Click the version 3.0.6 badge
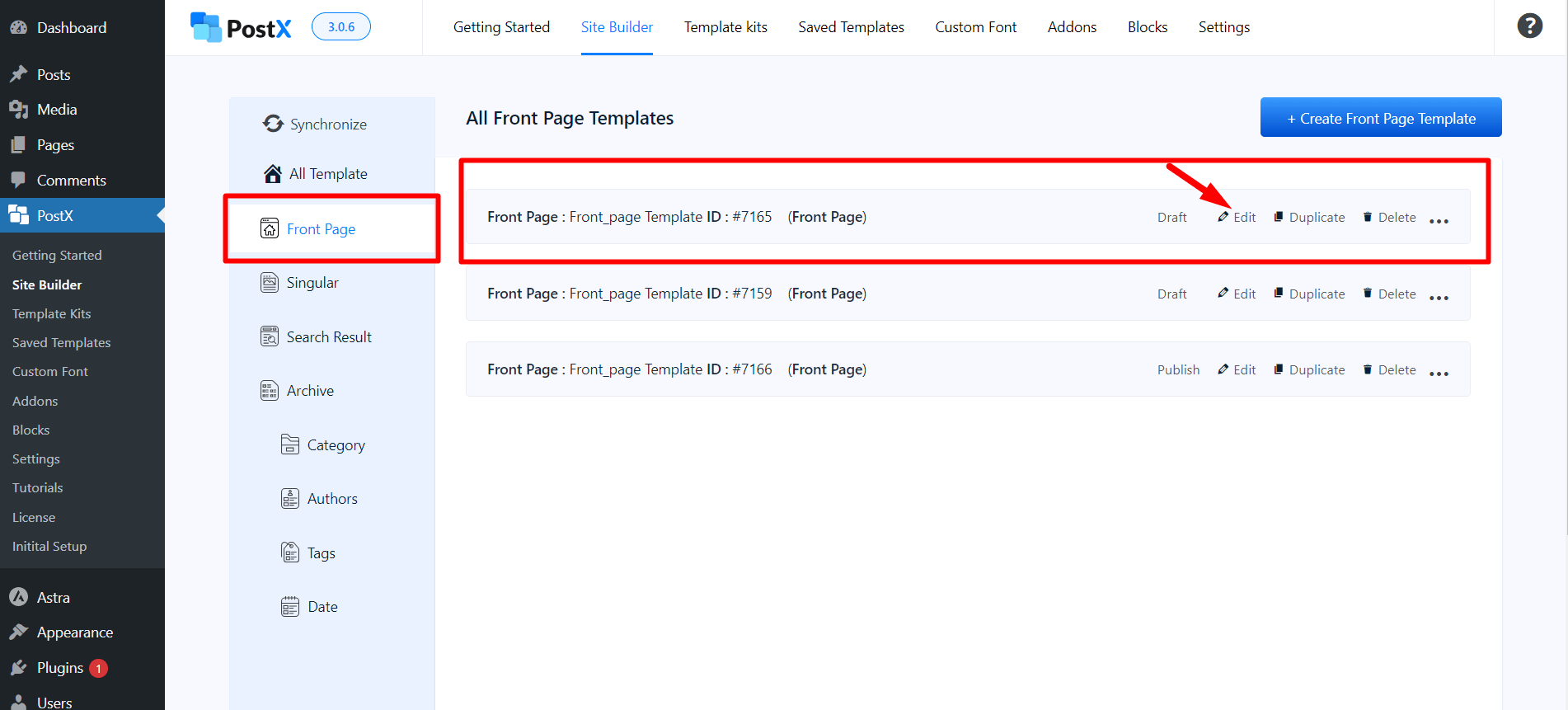Screen dimensions: 1568x710 [x=341, y=26]
